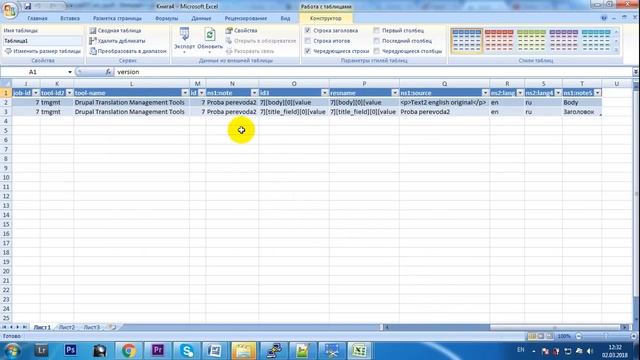Click Изменить размер таблицы icon

[8, 51]
